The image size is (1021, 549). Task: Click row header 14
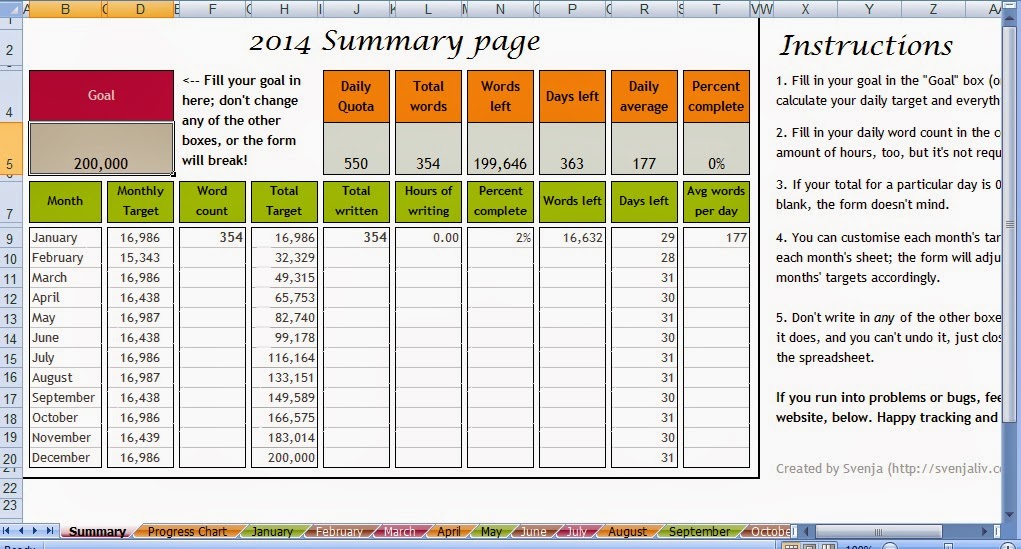click(x=10, y=339)
